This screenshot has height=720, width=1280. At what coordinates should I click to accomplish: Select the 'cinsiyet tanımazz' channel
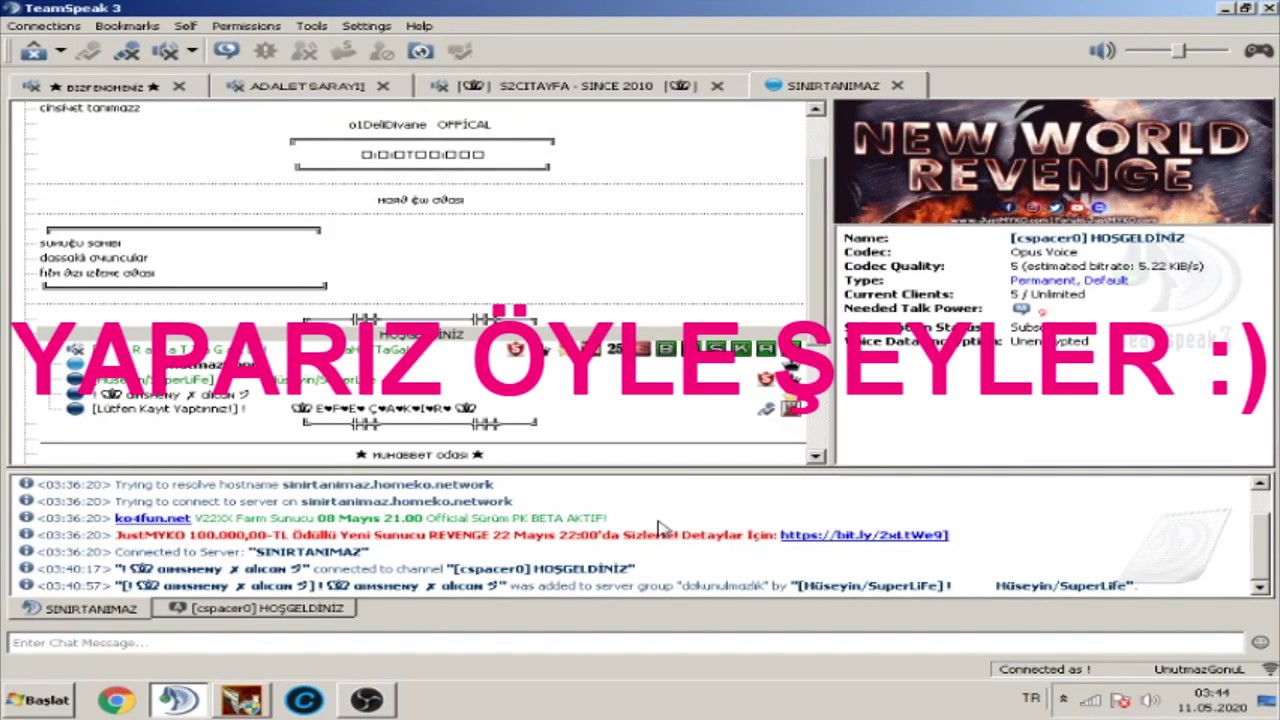pos(90,108)
